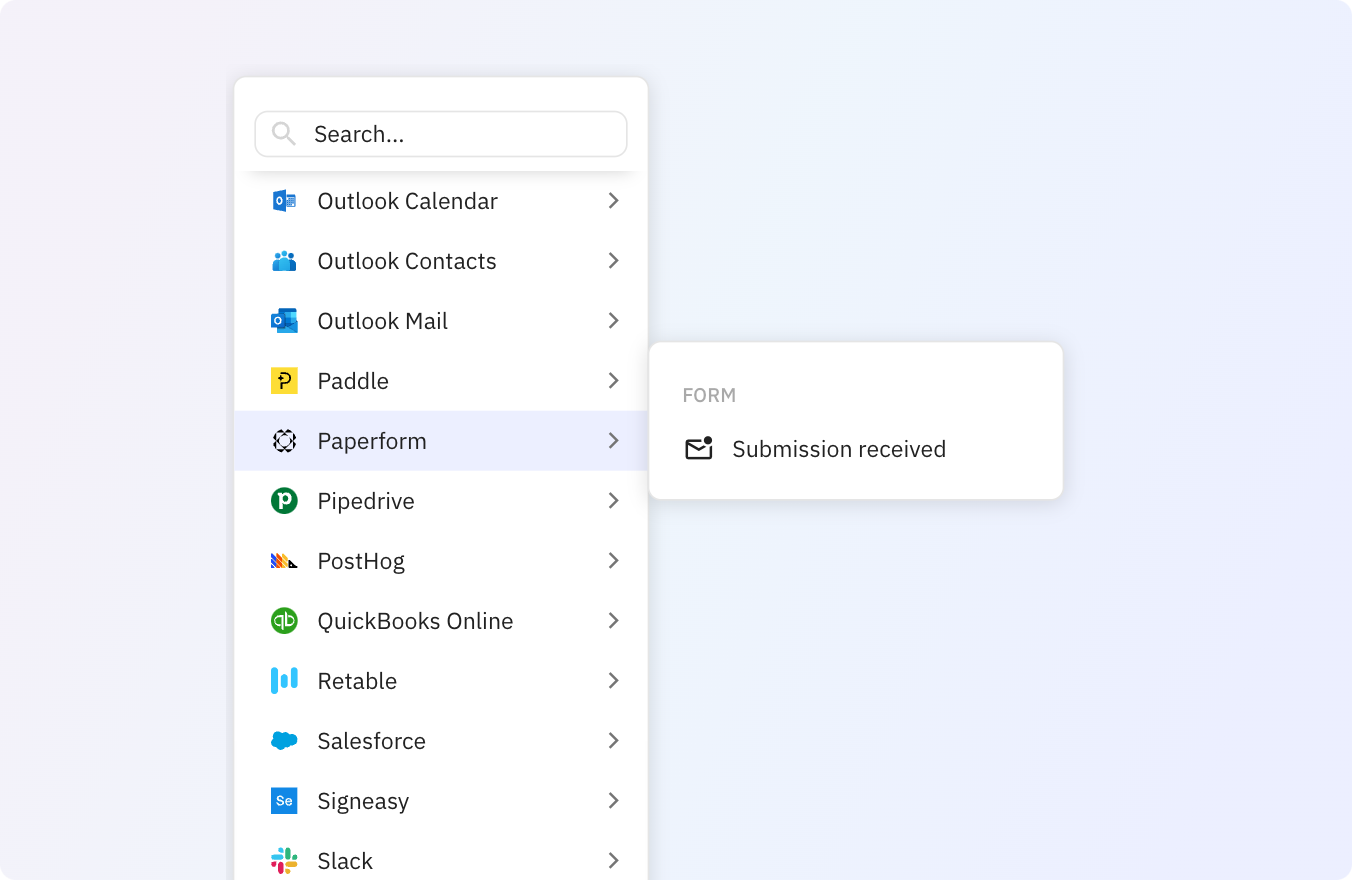The image size is (1352, 880).
Task: Select QuickBooks Online entry
Action: (x=441, y=621)
